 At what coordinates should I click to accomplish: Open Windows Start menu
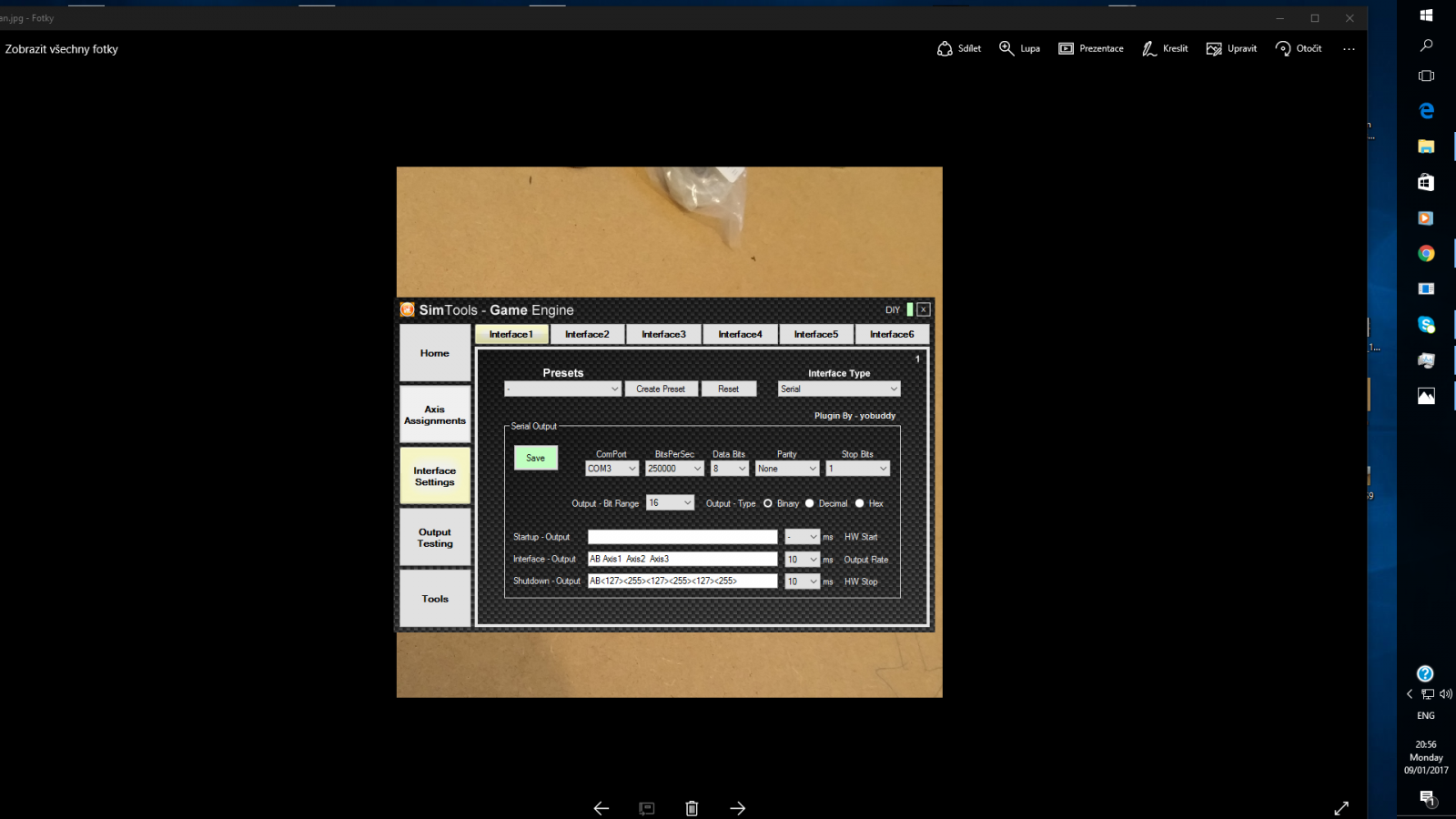pos(1426,15)
